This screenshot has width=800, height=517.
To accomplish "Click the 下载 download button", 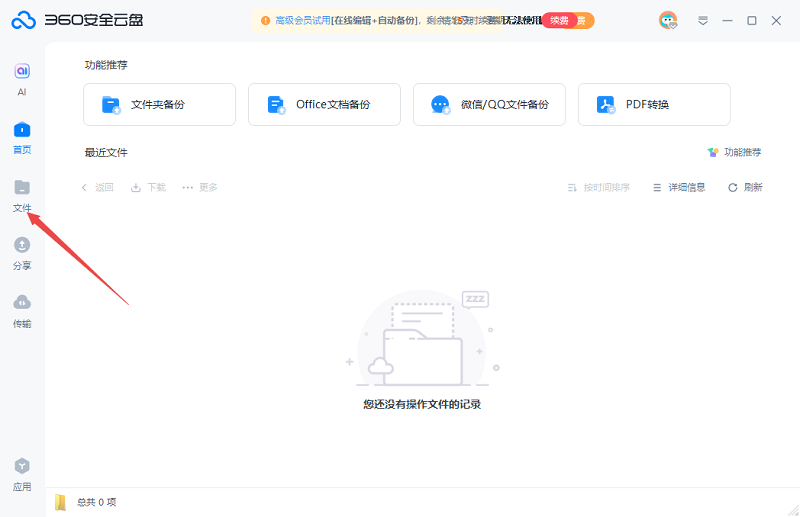I will click(148, 187).
